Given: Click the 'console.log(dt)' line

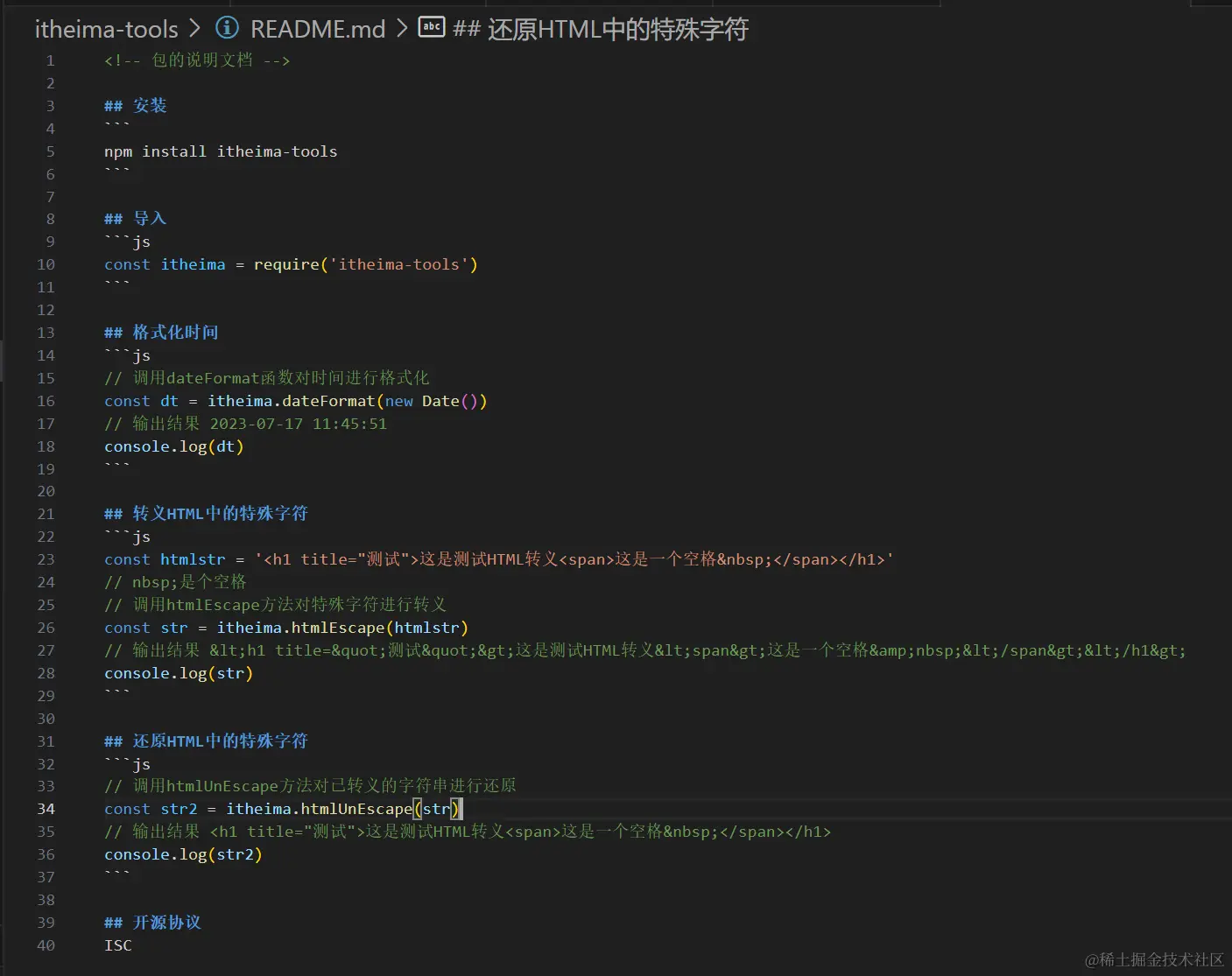Looking at the screenshot, I should click(x=173, y=446).
